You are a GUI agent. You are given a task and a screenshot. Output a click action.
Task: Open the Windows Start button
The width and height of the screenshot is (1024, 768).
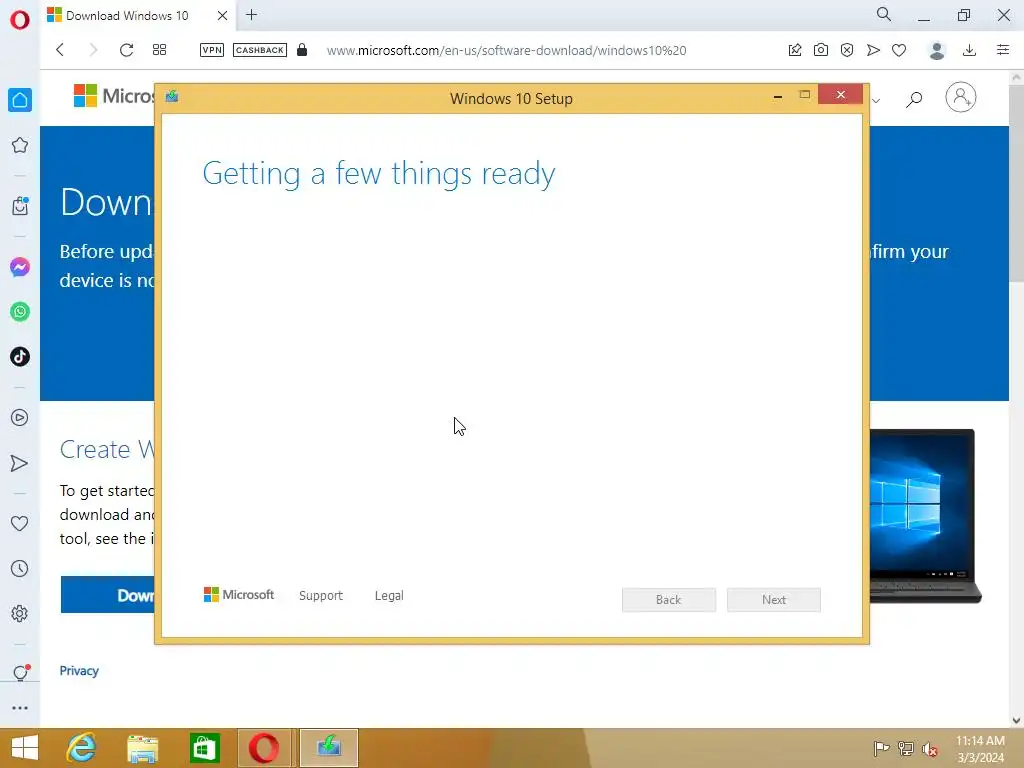tap(25, 748)
